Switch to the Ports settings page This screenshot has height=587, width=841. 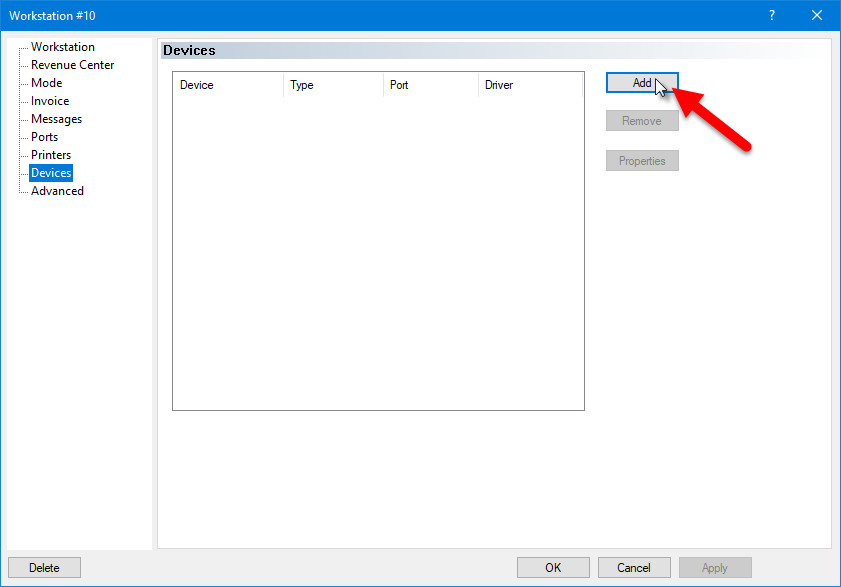(44, 137)
